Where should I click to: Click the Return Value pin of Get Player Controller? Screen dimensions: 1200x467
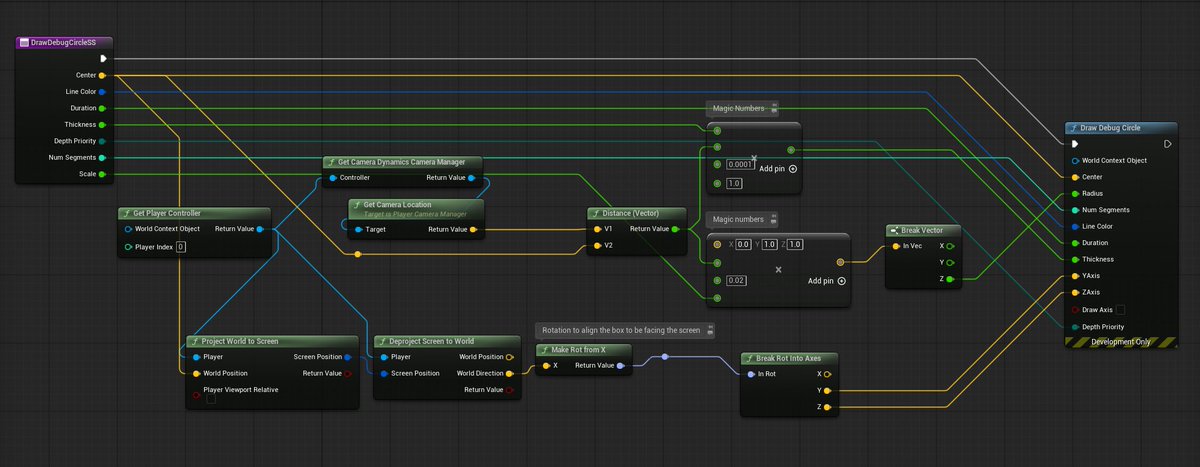260,229
